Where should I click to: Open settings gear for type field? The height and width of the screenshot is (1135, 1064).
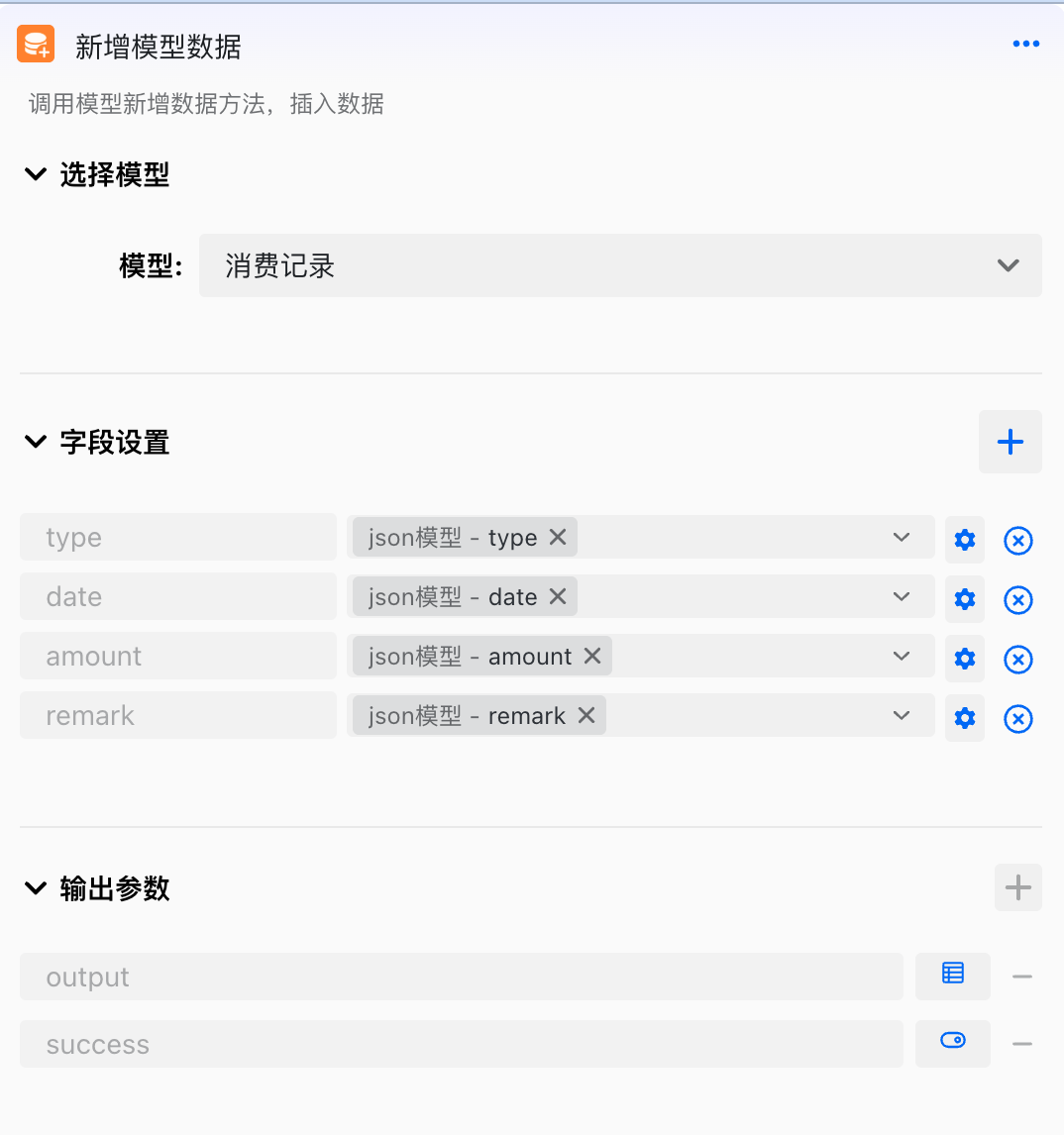[x=964, y=540]
